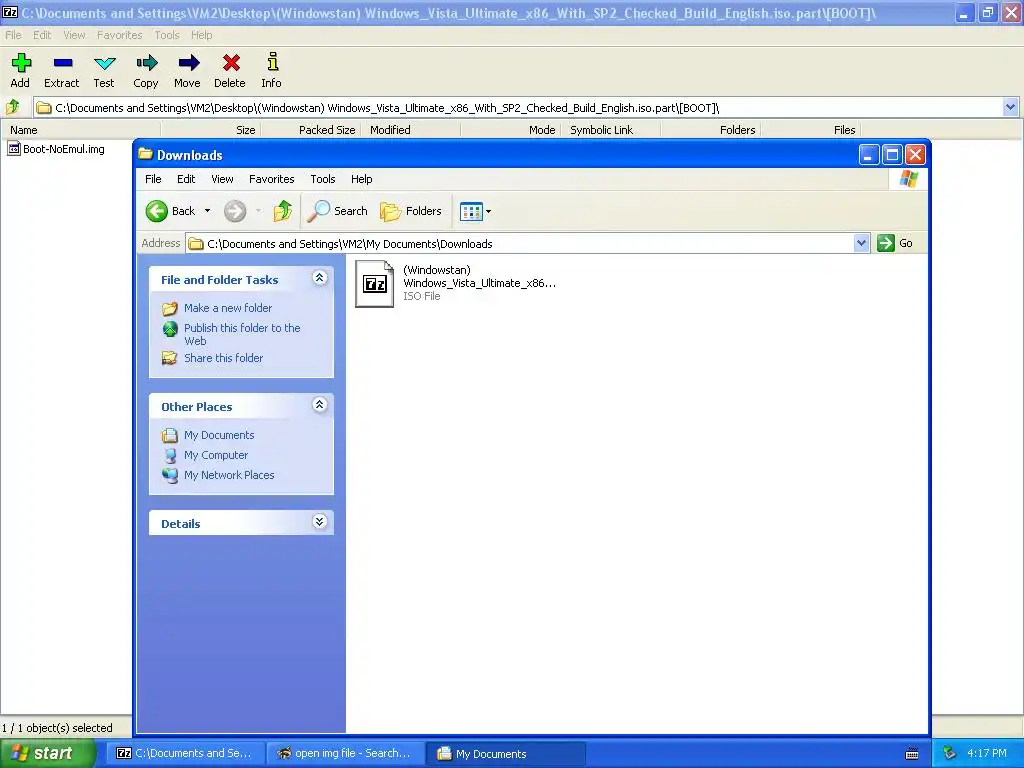Open the Views dropdown button
The image size is (1024, 768).
click(x=475, y=211)
